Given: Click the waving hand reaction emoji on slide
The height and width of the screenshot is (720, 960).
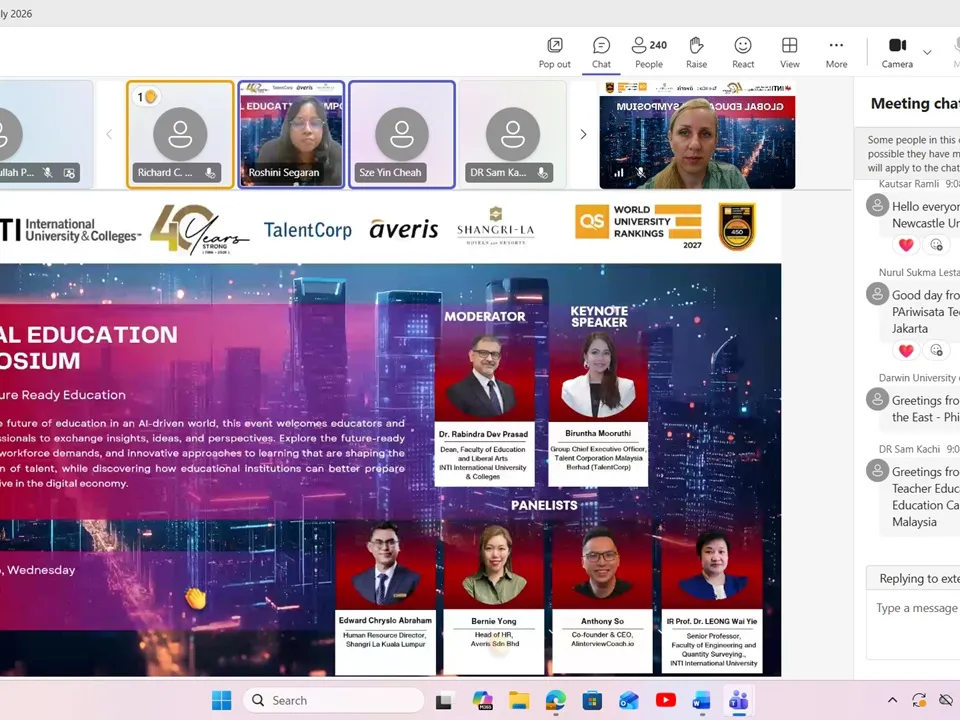Looking at the screenshot, I should pos(195,598).
